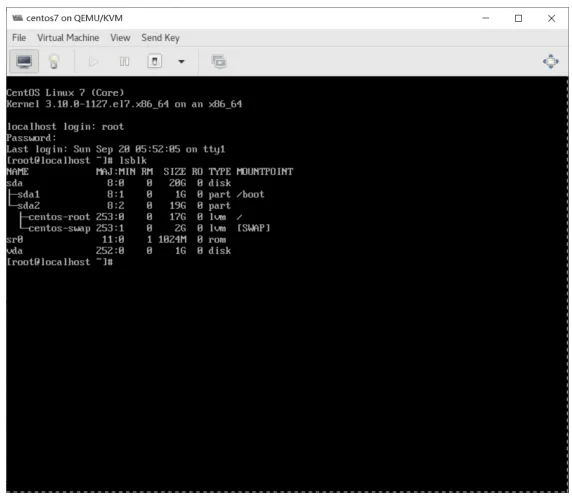Show the graphical console monitor view
The image size is (572, 500).
24,61
